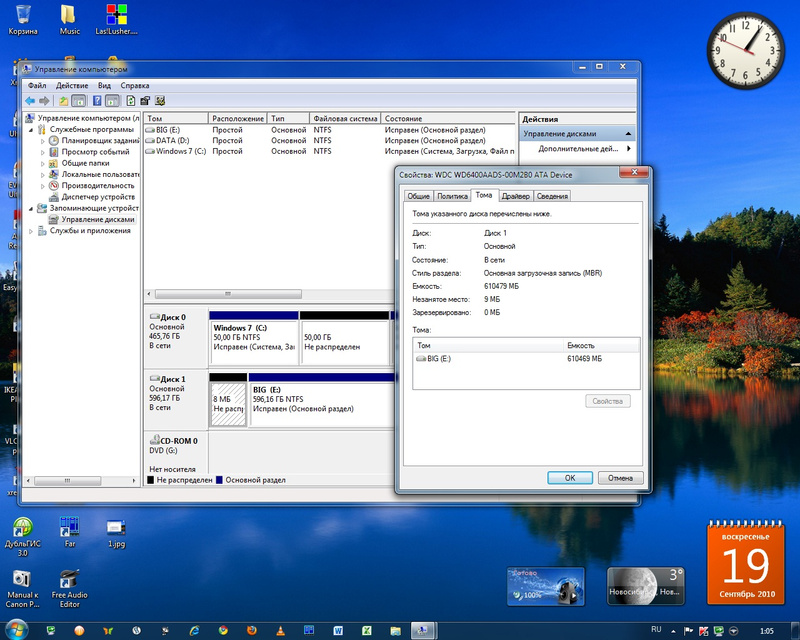Viewport: 800px width, 640px height.
Task: Expand Дополнительные действия submenu arrow
Action: [628, 149]
